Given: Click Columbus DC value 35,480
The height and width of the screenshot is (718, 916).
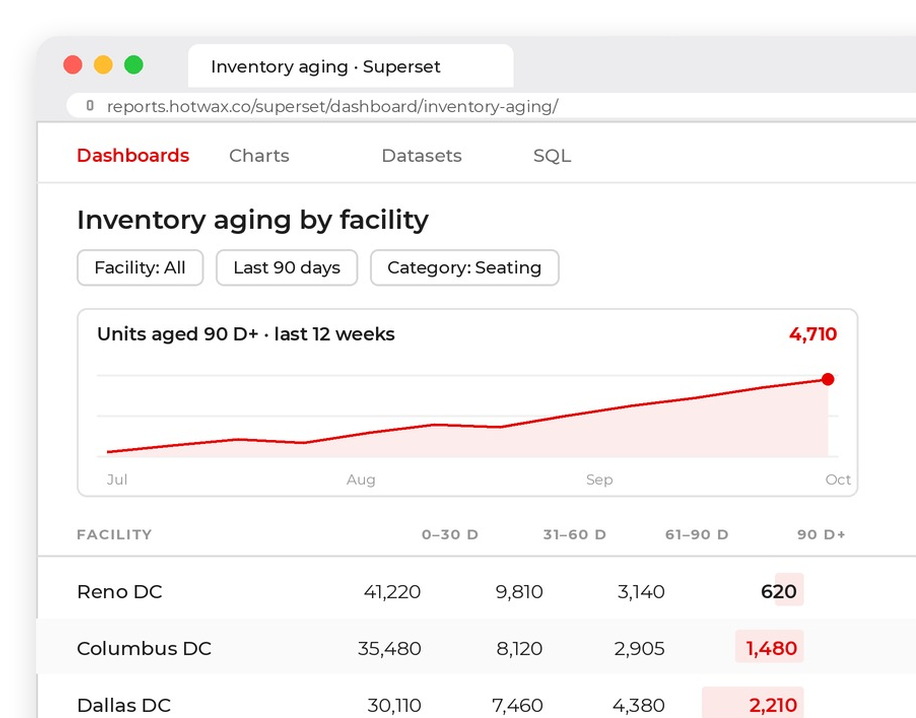Looking at the screenshot, I should 389,648.
